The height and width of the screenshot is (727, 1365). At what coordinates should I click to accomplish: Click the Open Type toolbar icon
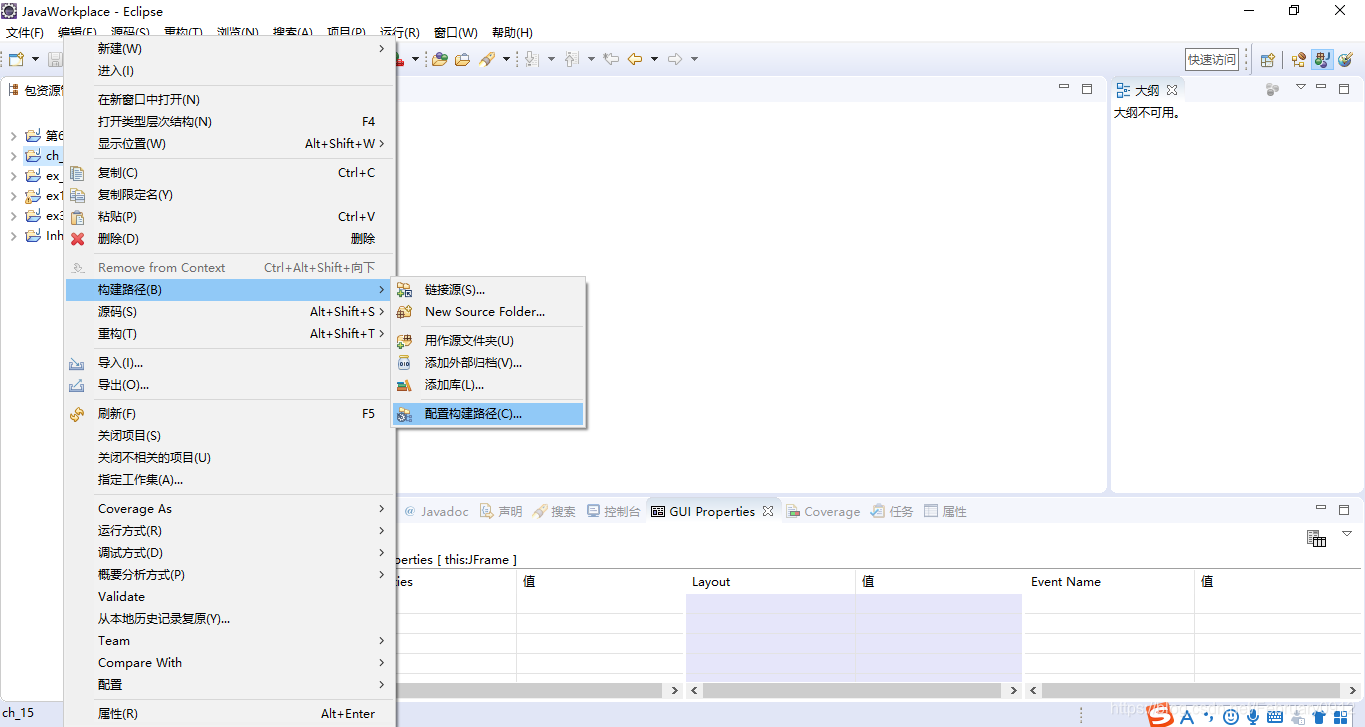pos(440,59)
